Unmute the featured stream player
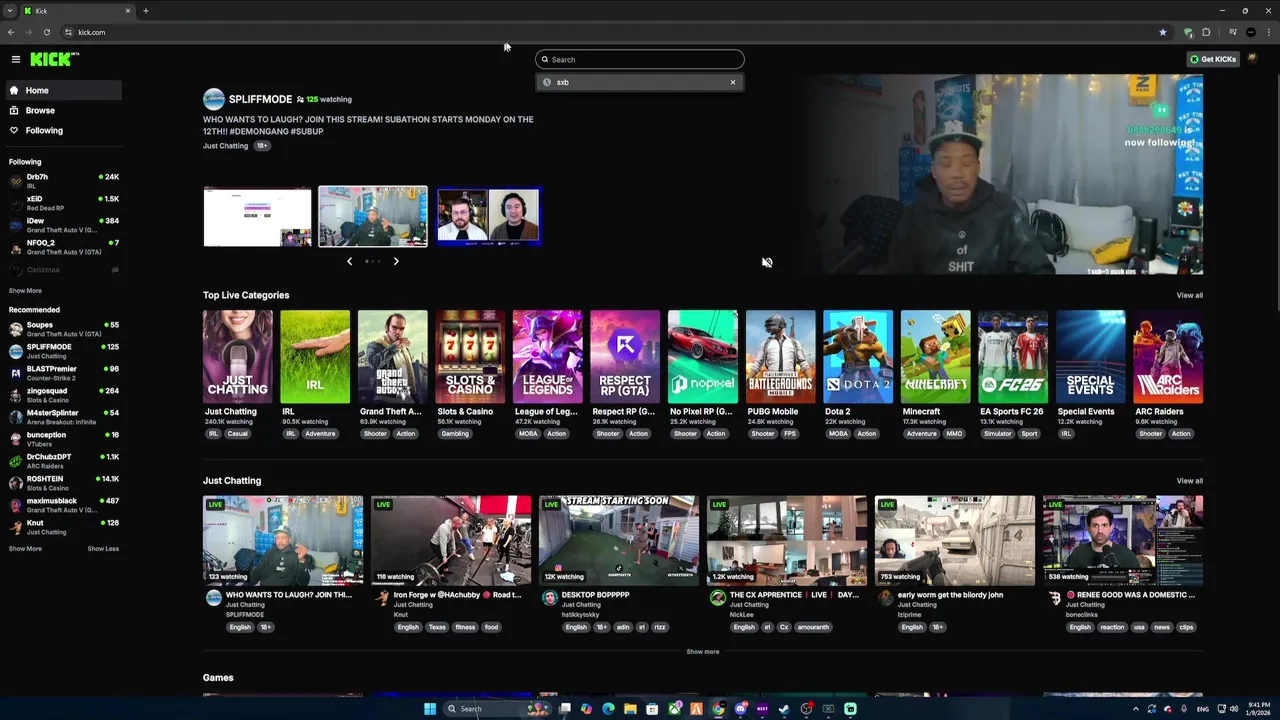This screenshot has width=1280, height=720. coord(767,262)
